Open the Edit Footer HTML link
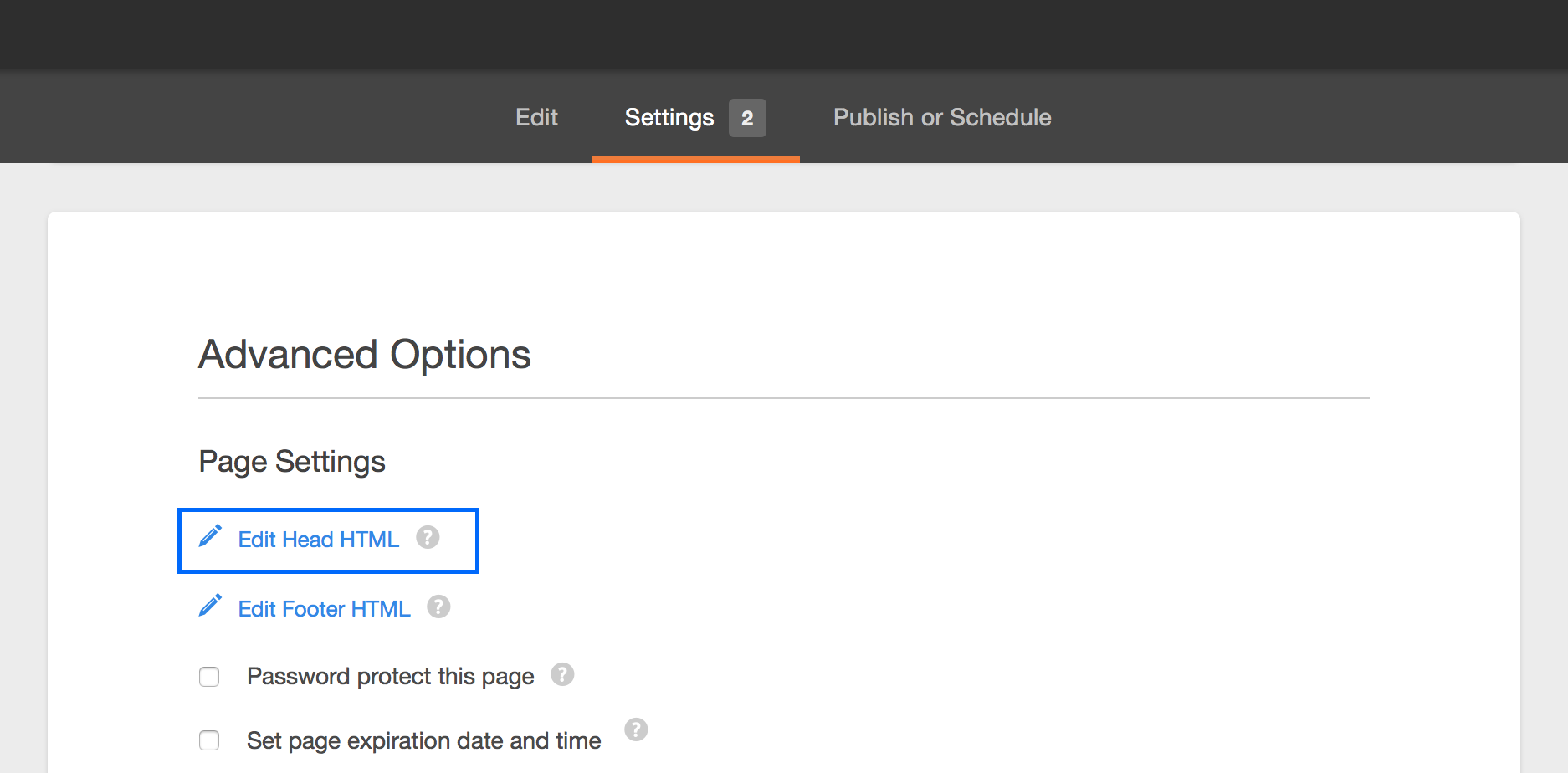This screenshot has height=773, width=1568. coord(325,609)
